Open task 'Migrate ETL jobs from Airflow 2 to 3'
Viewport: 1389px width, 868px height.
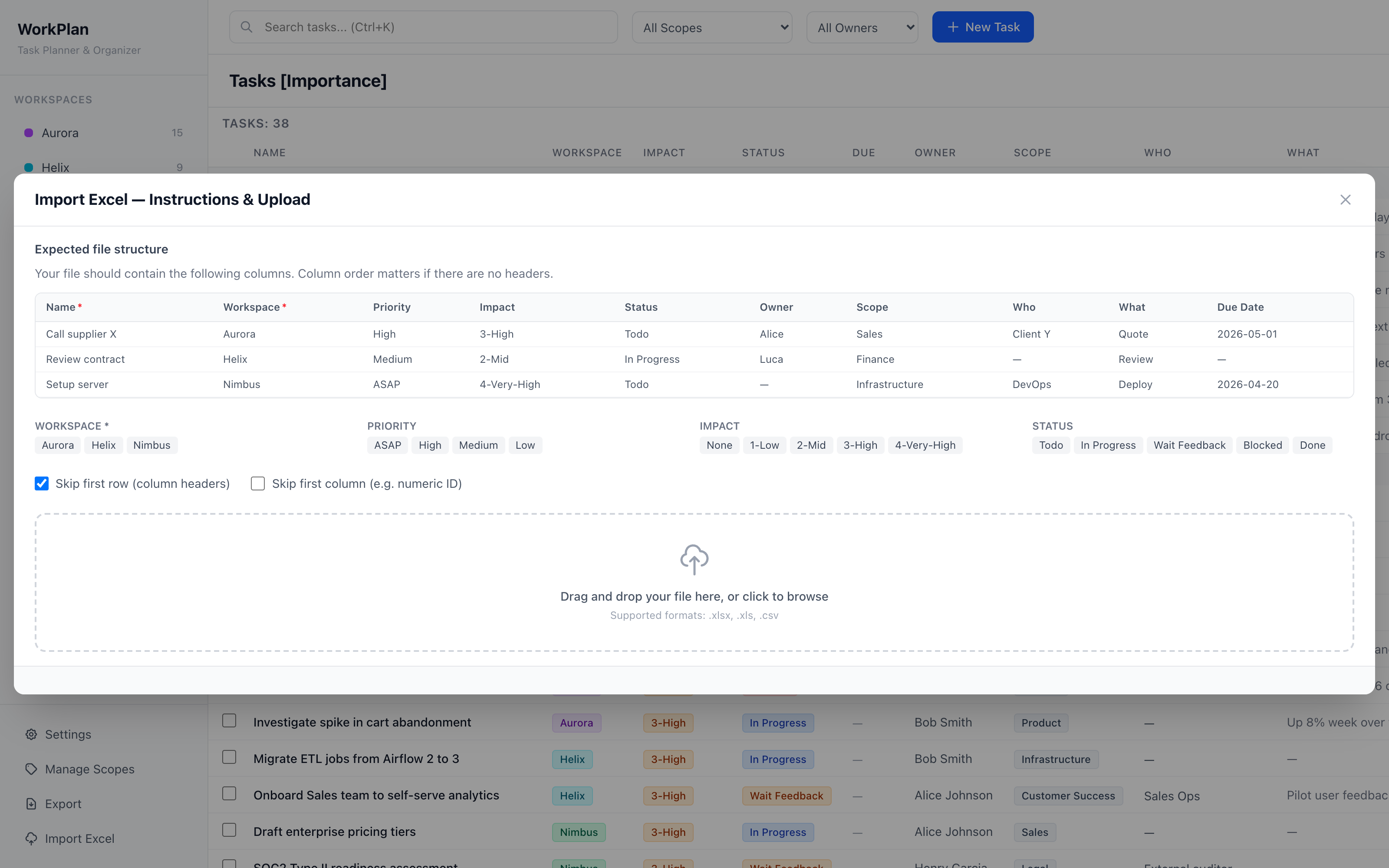click(x=356, y=759)
